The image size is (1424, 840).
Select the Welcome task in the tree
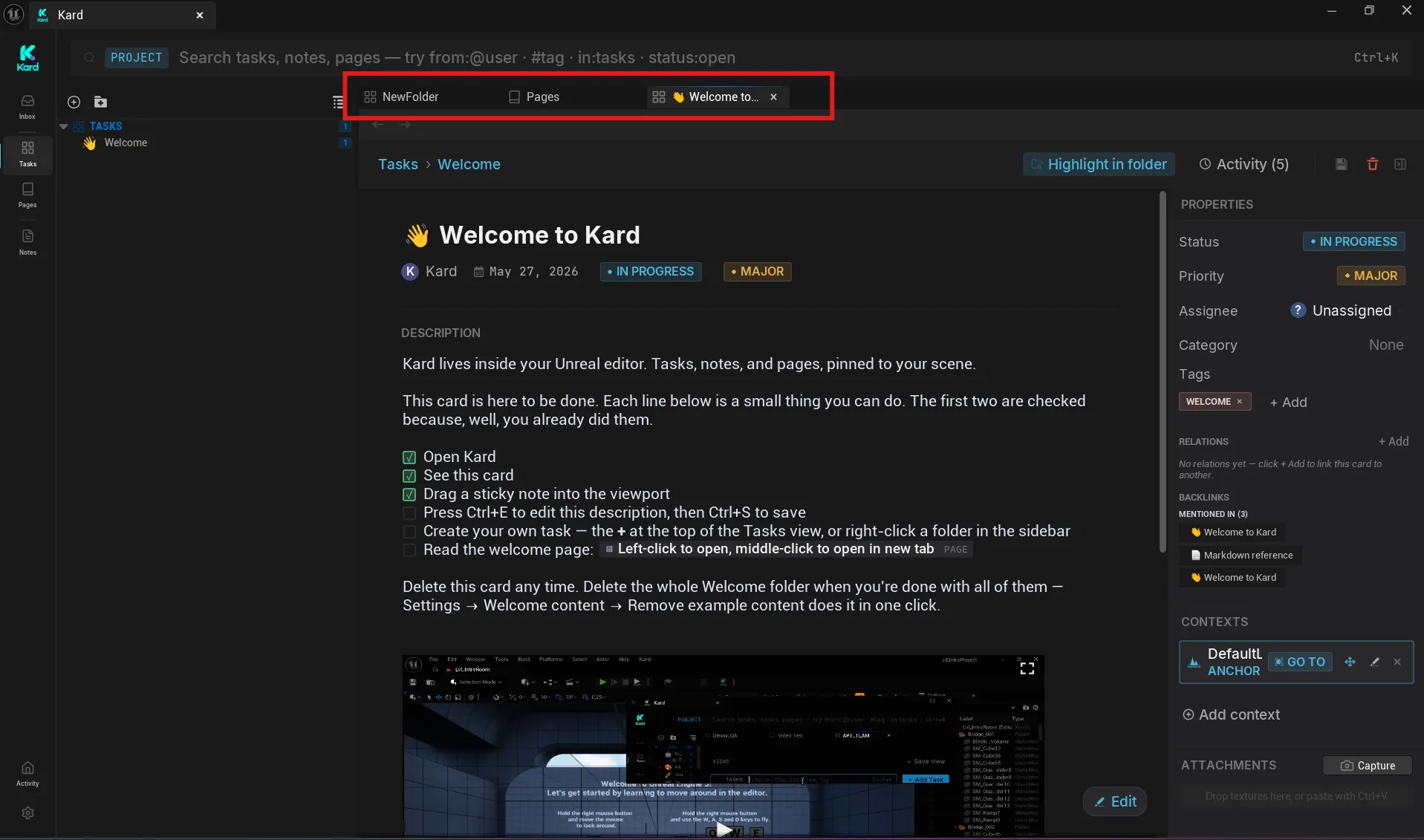pyautogui.click(x=126, y=143)
